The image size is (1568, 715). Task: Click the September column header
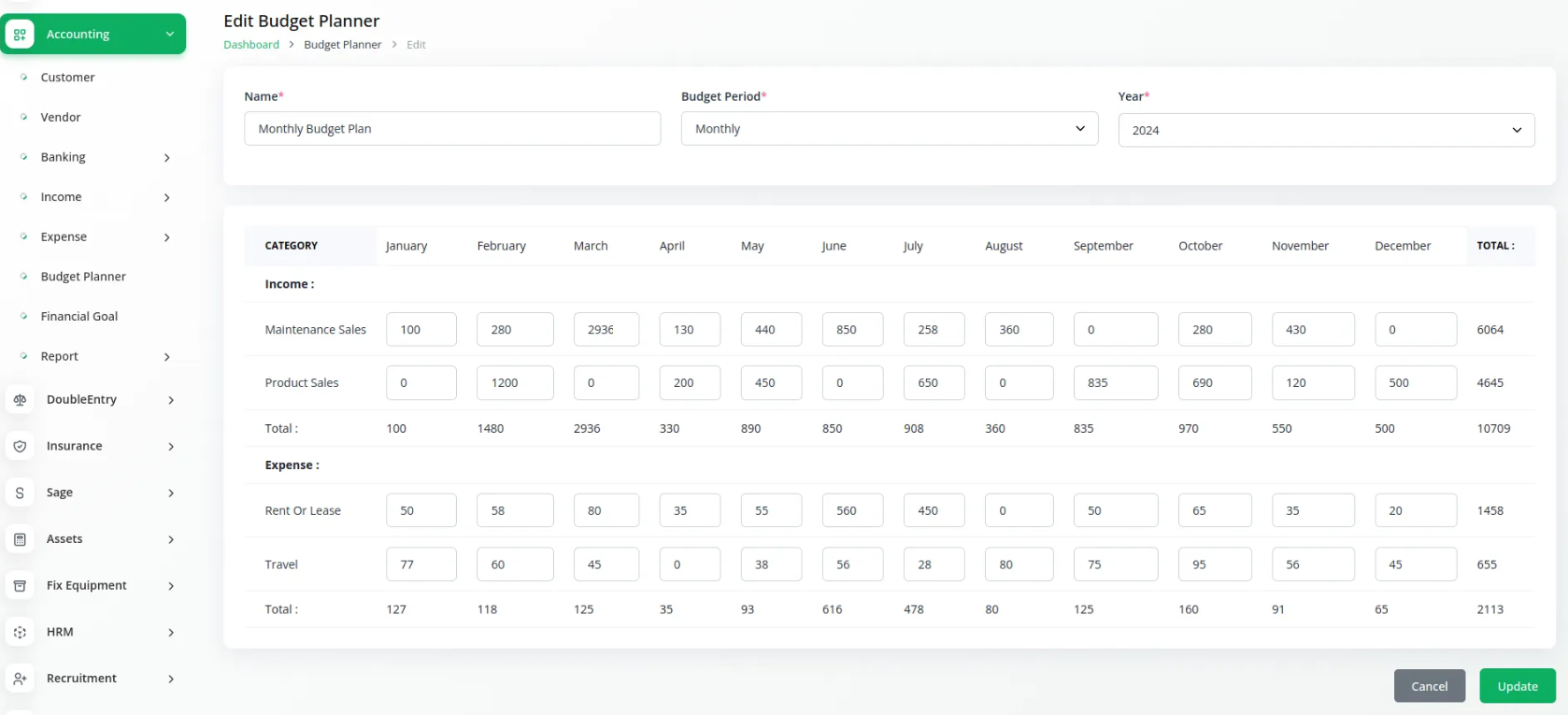[x=1103, y=247]
